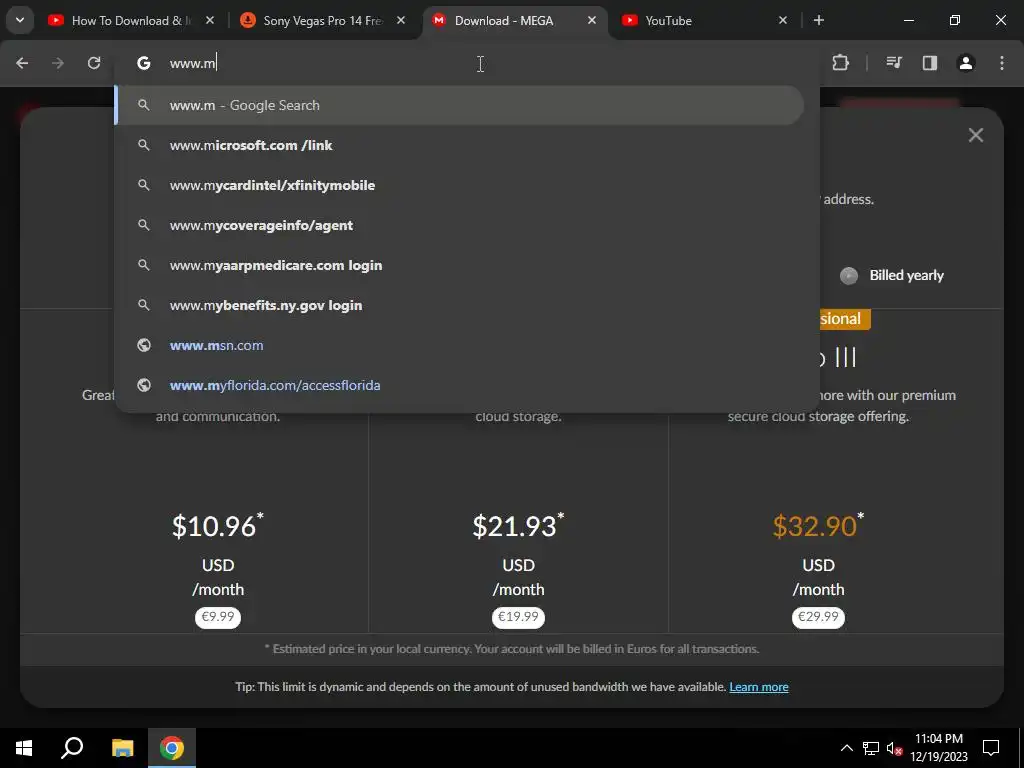Open the media control icon
Screen dimensions: 1024x768
tap(894, 63)
